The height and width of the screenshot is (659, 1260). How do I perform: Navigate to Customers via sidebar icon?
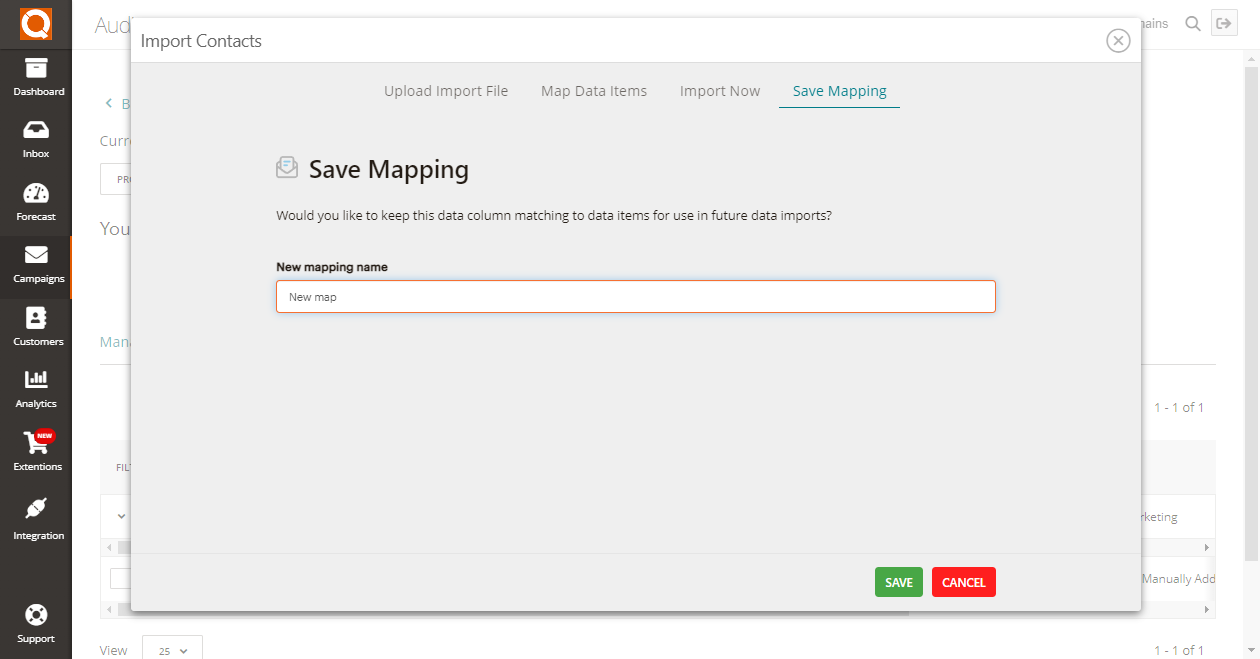point(36,327)
